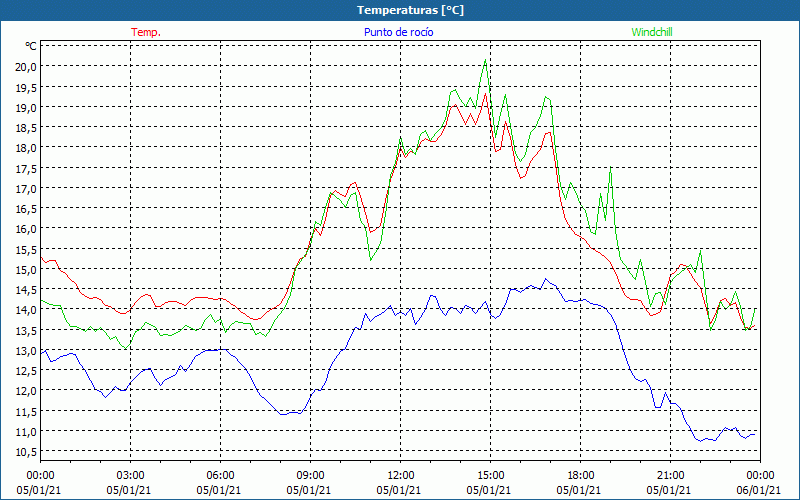Viewport: 800px width, 500px height.
Task: Click the 13,5 y-axis value
Action: (x=27, y=330)
